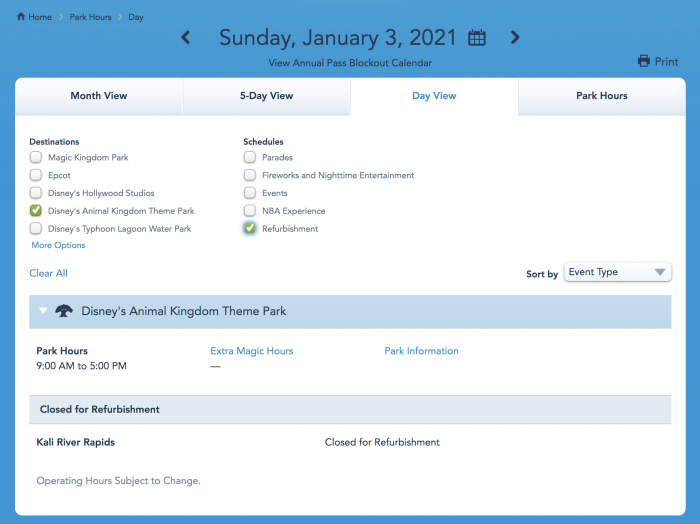Switch to the Month View tab
The height and width of the screenshot is (524, 700).
pyautogui.click(x=99, y=96)
